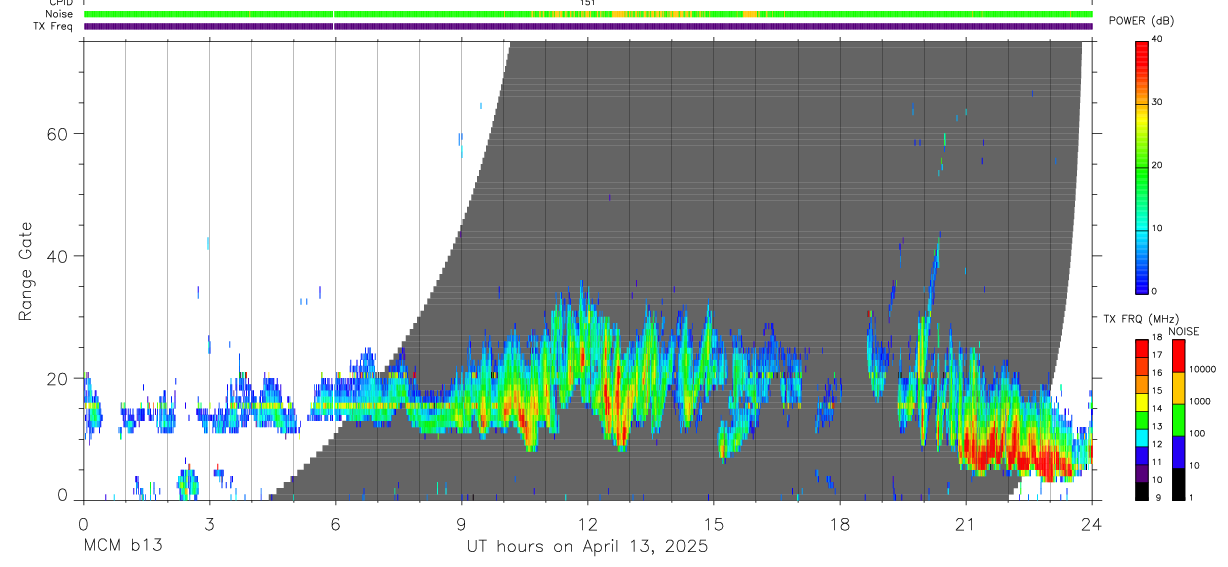Click the 'MCM b13' station label
This screenshot has height=567, width=1228.
123,547
